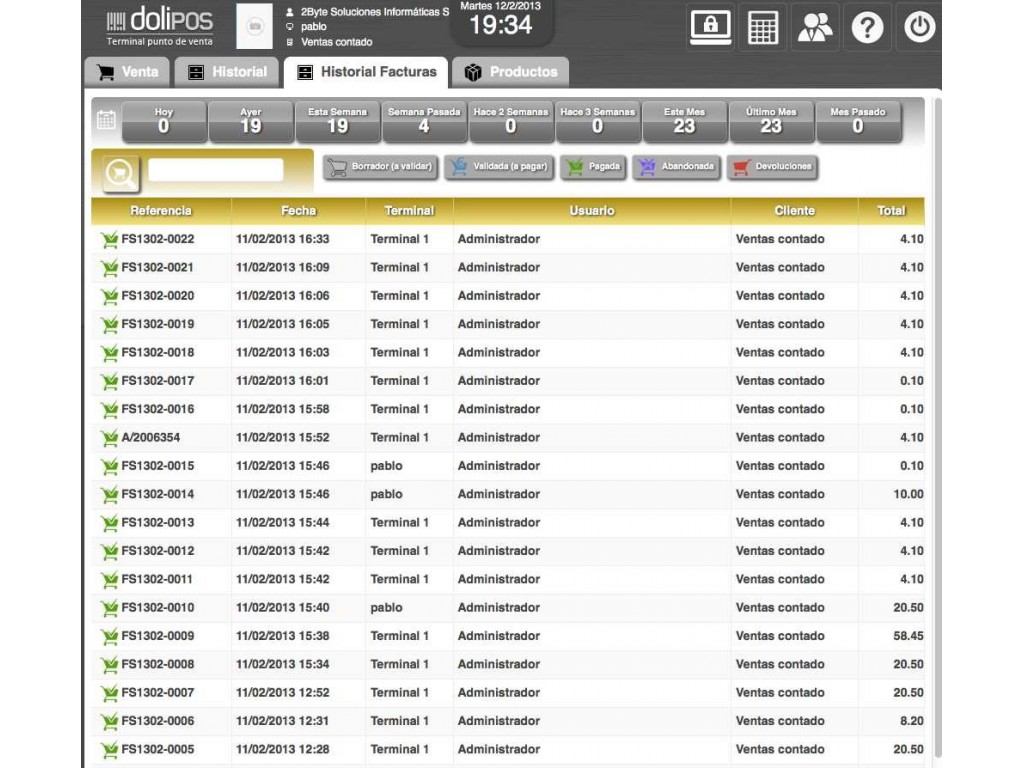Filter invoices by Ayer
The width and height of the screenshot is (1024, 768).
(x=251, y=121)
